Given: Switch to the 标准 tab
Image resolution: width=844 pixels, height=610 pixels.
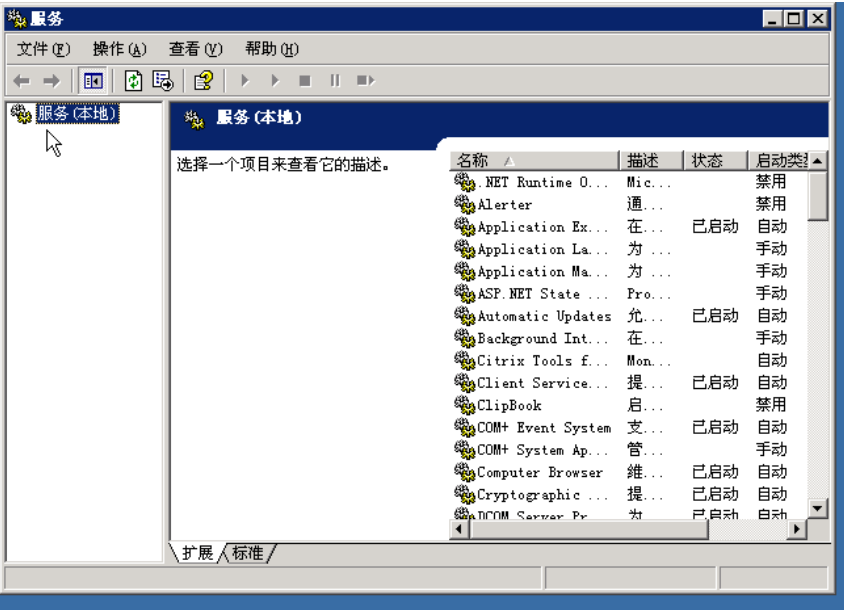Looking at the screenshot, I should pyautogui.click(x=248, y=553).
